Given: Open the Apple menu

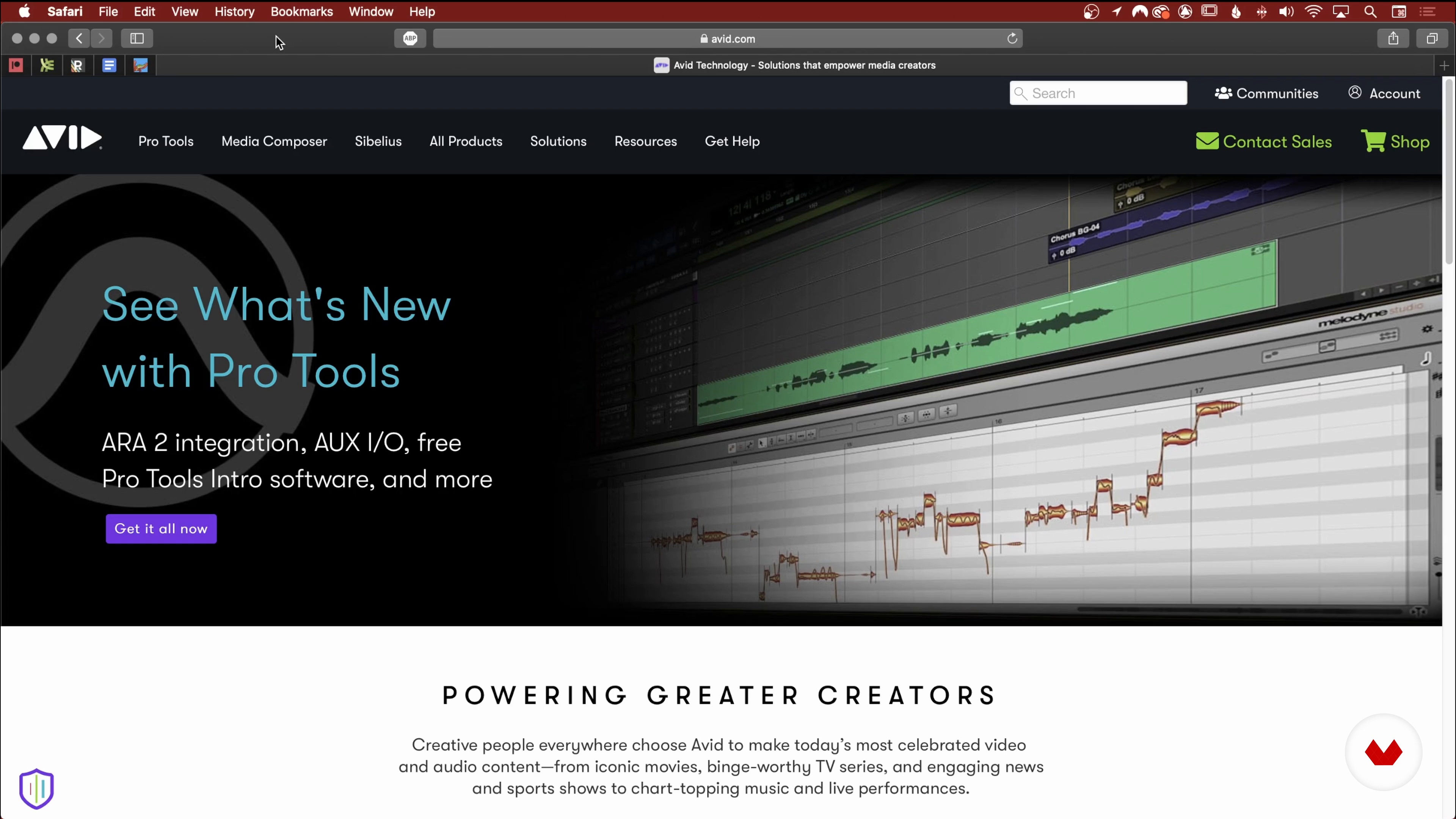Looking at the screenshot, I should pos(24,11).
